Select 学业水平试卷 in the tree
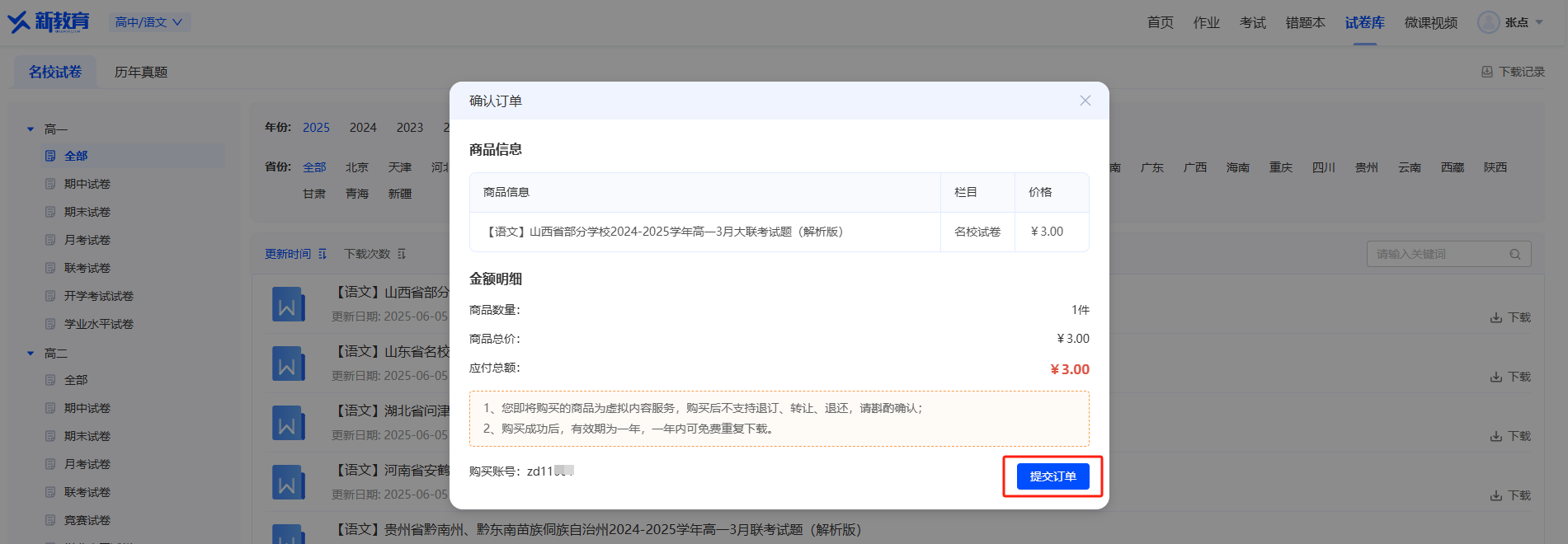 (99, 324)
